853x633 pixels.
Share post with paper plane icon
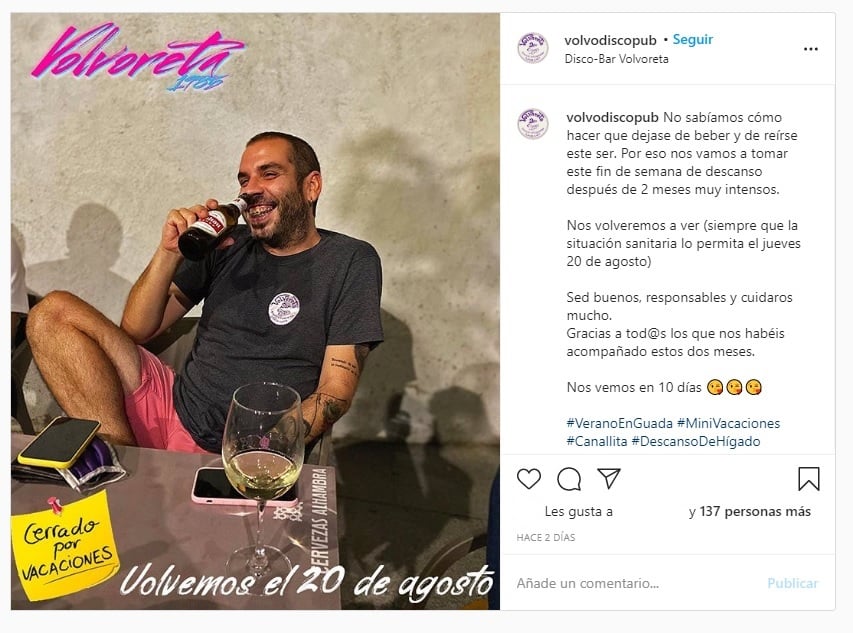[609, 478]
